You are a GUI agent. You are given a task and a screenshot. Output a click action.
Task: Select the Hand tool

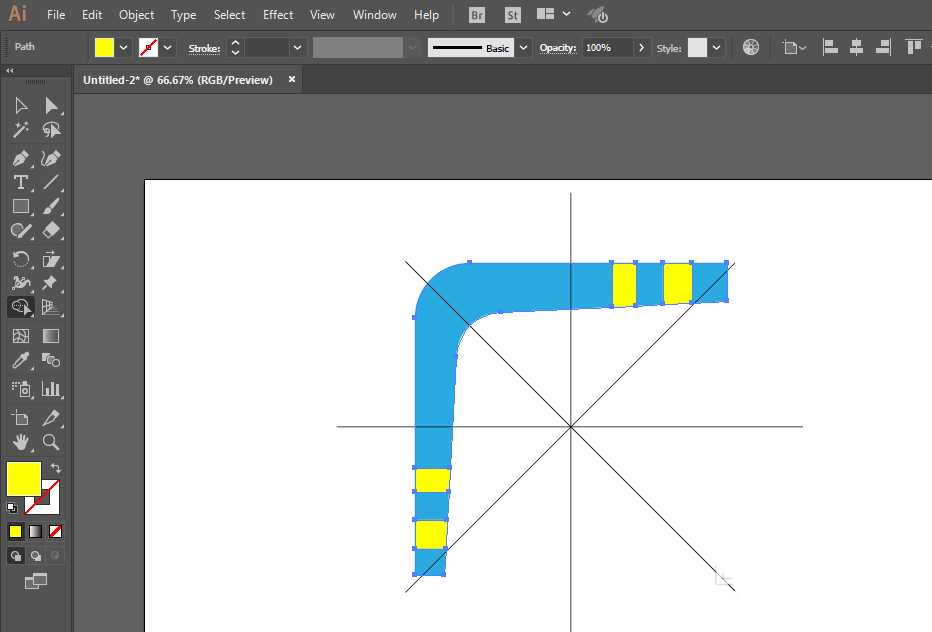point(20,442)
